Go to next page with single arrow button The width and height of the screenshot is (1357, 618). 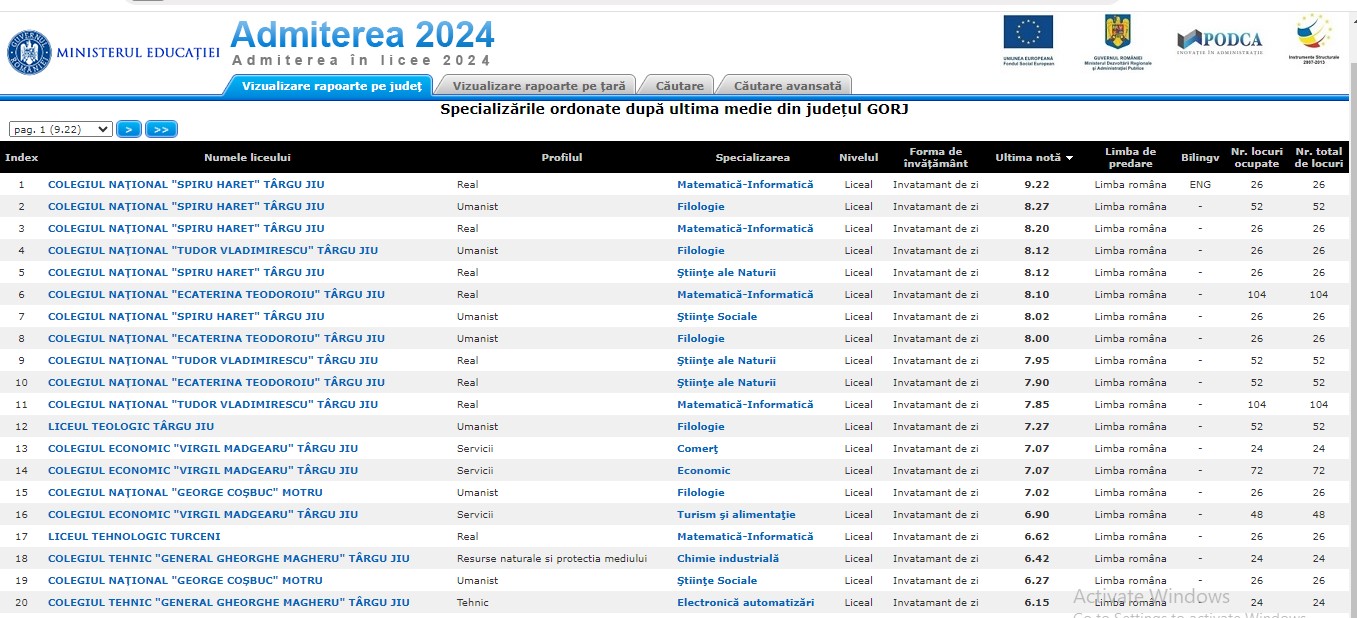pyautogui.click(x=129, y=129)
